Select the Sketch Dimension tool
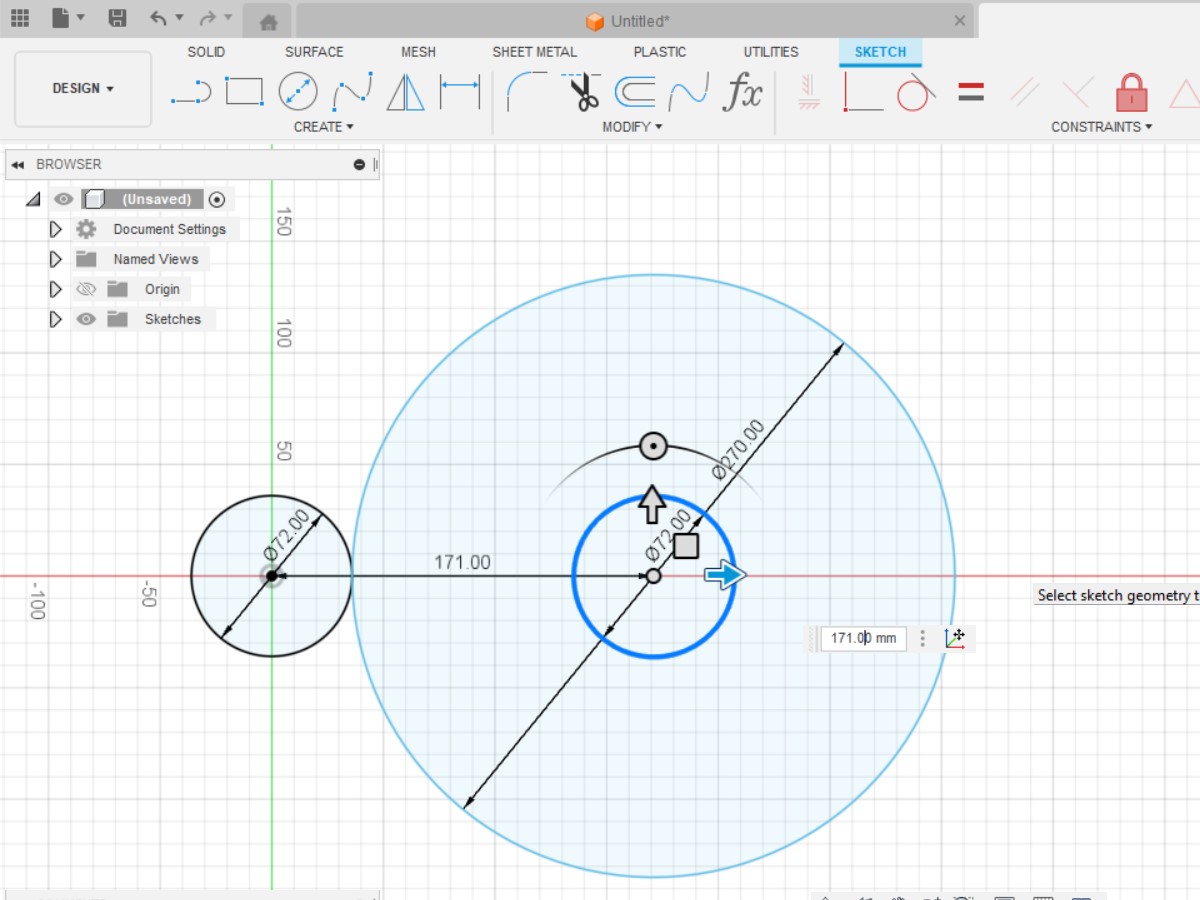Screen dimensions: 1200x900 [x=461, y=90]
